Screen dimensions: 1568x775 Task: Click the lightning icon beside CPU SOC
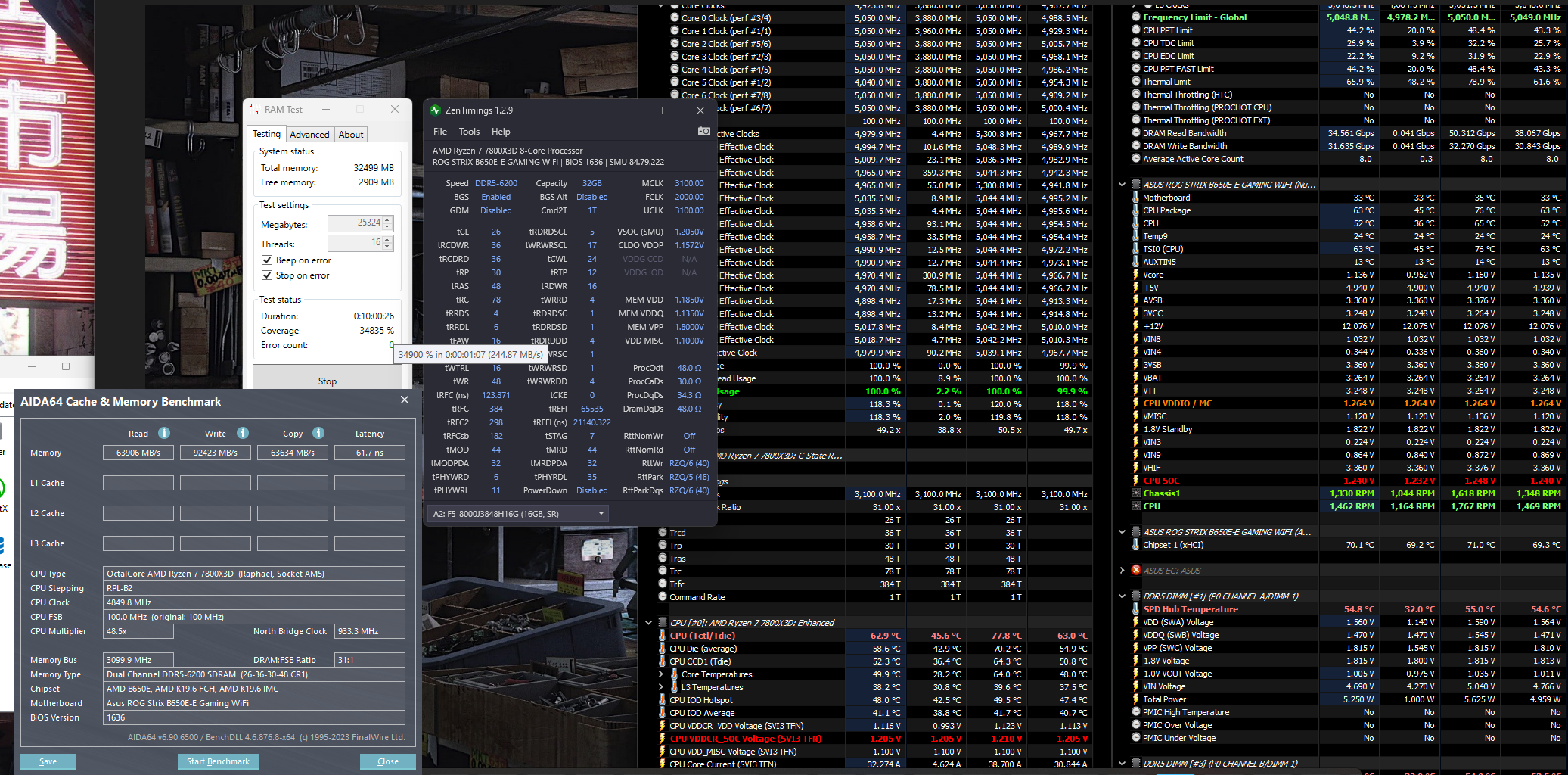(x=1135, y=481)
